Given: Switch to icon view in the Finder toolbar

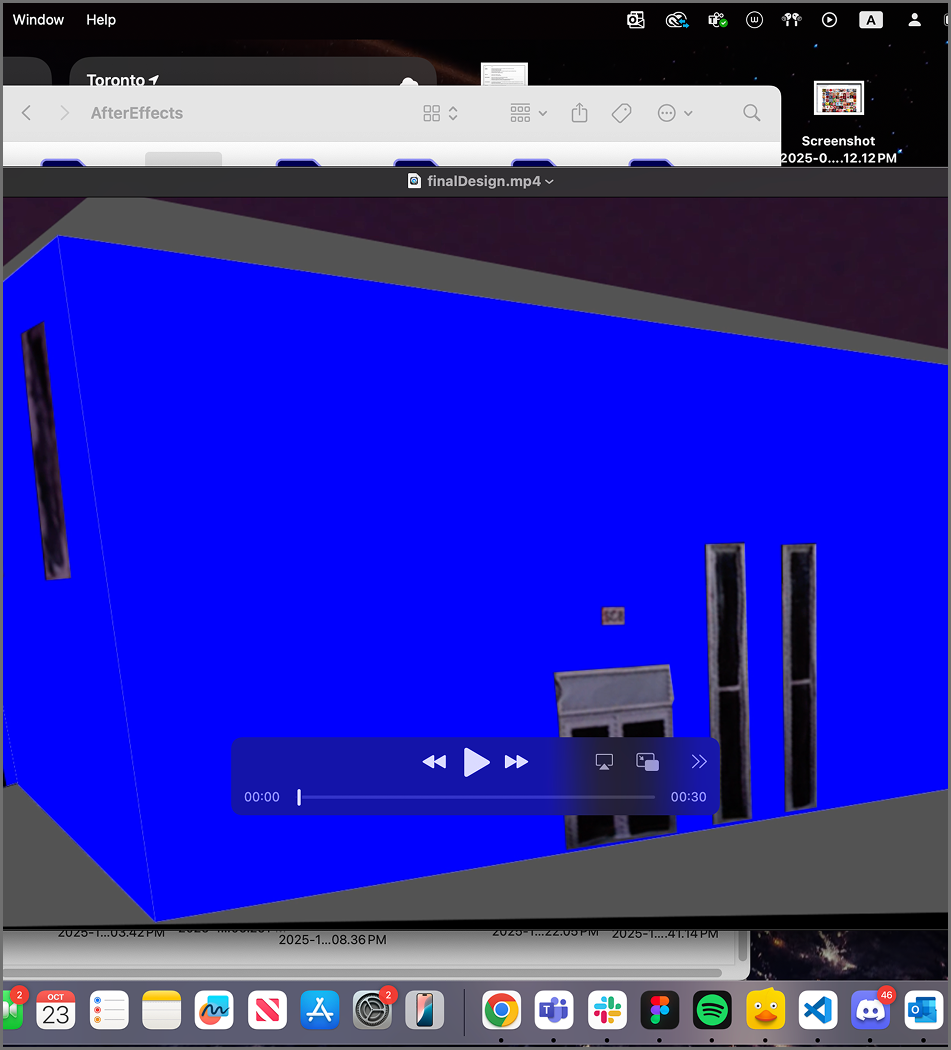Looking at the screenshot, I should click(430, 113).
